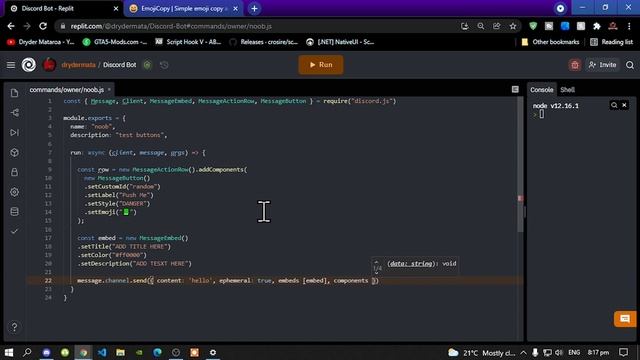Open the Replit hamburger menu
Viewport: 640px width, 360px height.
(11, 65)
